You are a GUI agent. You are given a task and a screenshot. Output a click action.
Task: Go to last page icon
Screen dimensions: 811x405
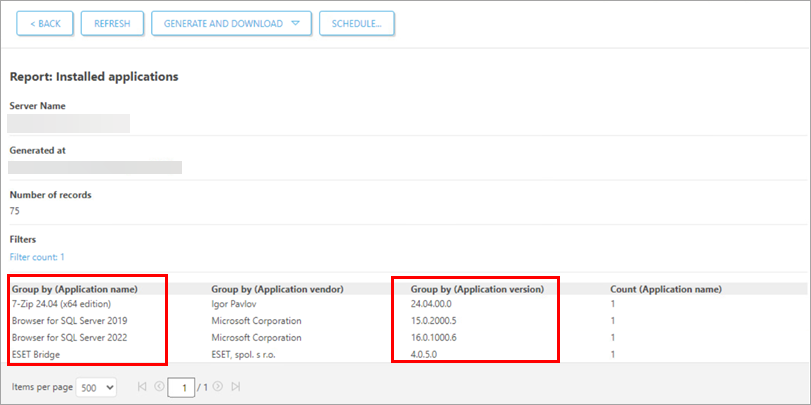point(236,386)
